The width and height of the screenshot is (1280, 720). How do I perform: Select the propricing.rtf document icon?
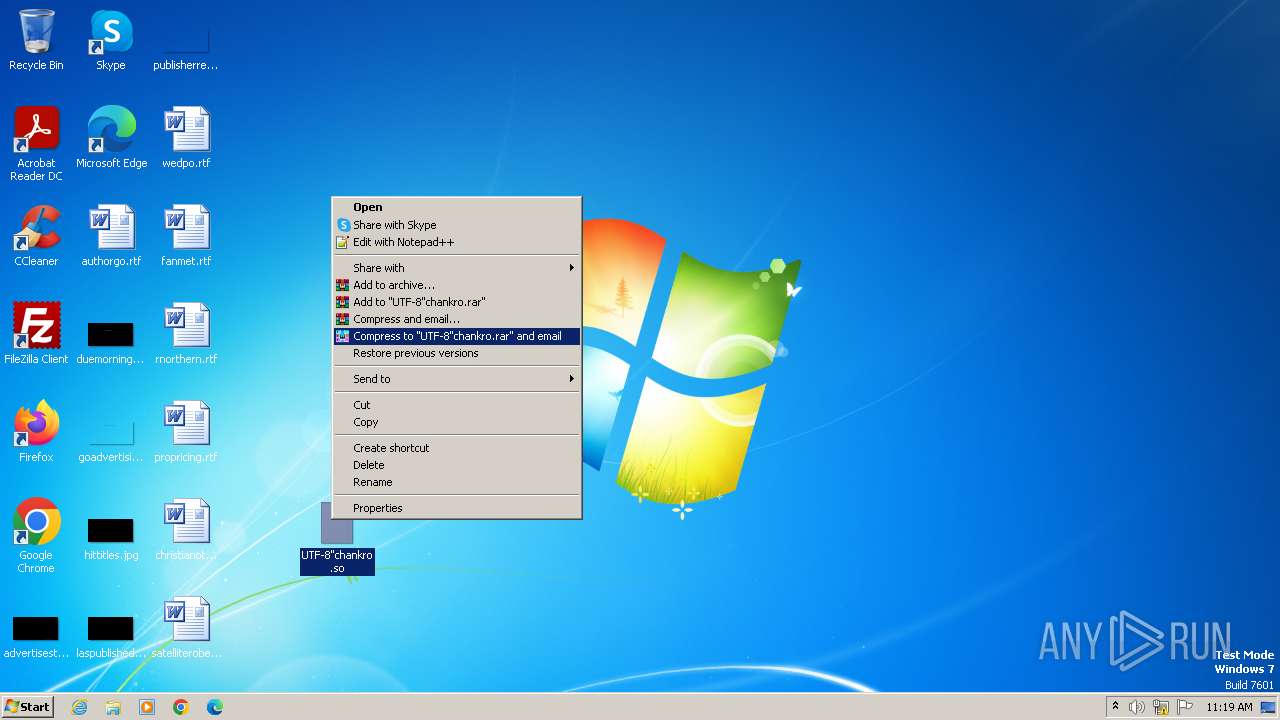pos(186,432)
